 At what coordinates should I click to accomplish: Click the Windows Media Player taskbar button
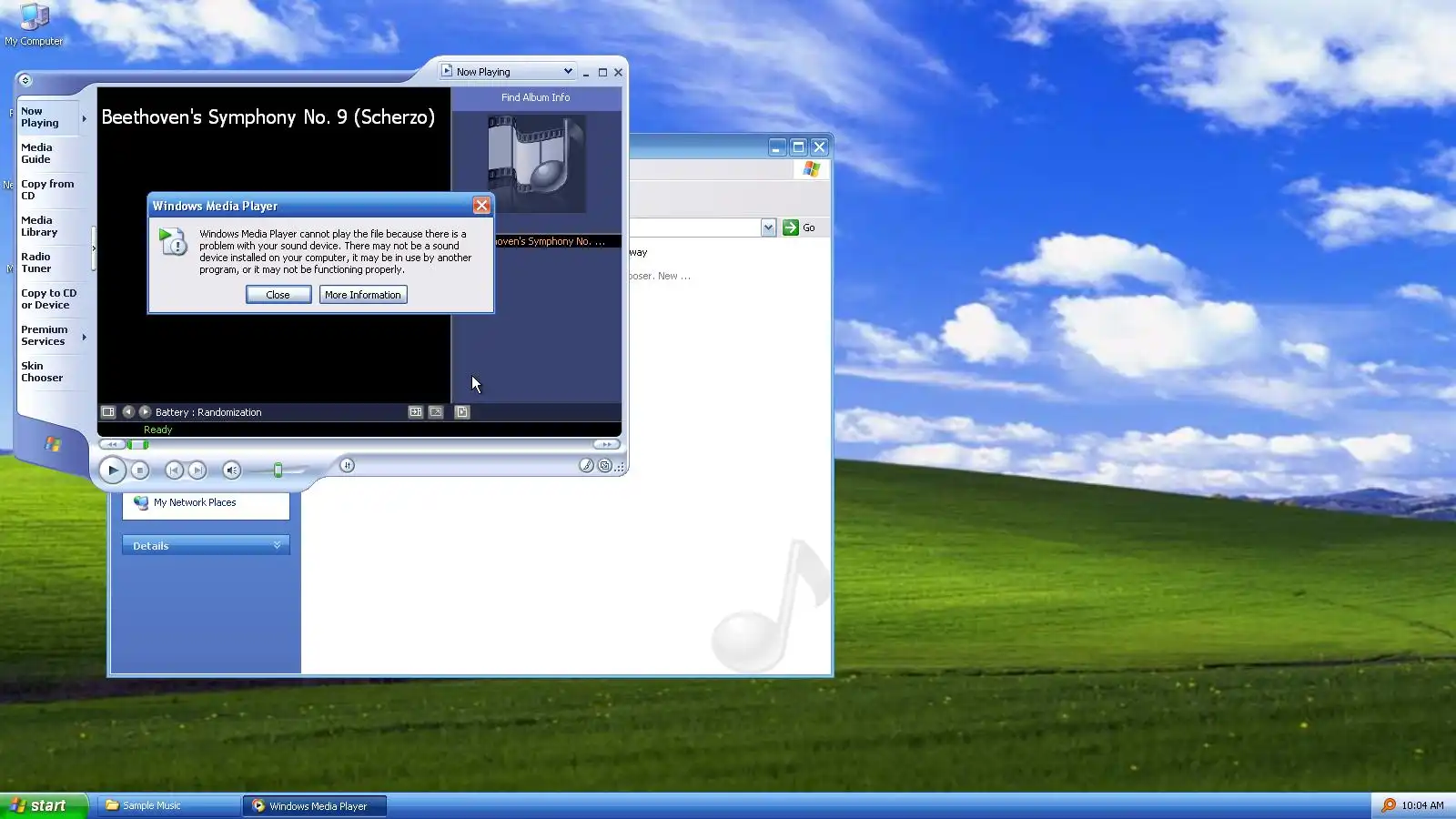pyautogui.click(x=315, y=805)
